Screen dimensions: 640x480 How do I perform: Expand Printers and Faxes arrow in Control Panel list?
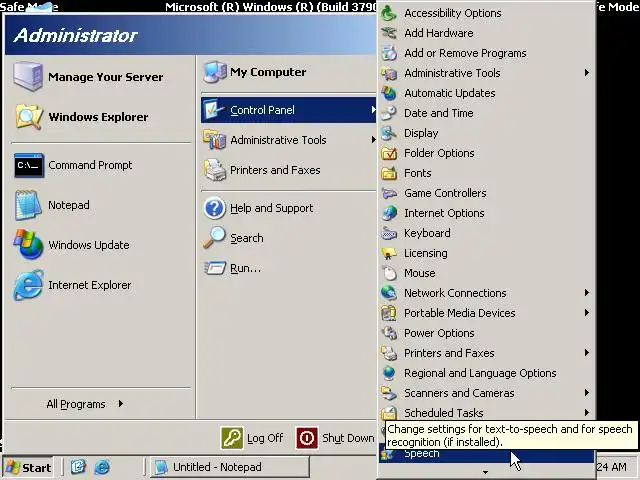587,353
